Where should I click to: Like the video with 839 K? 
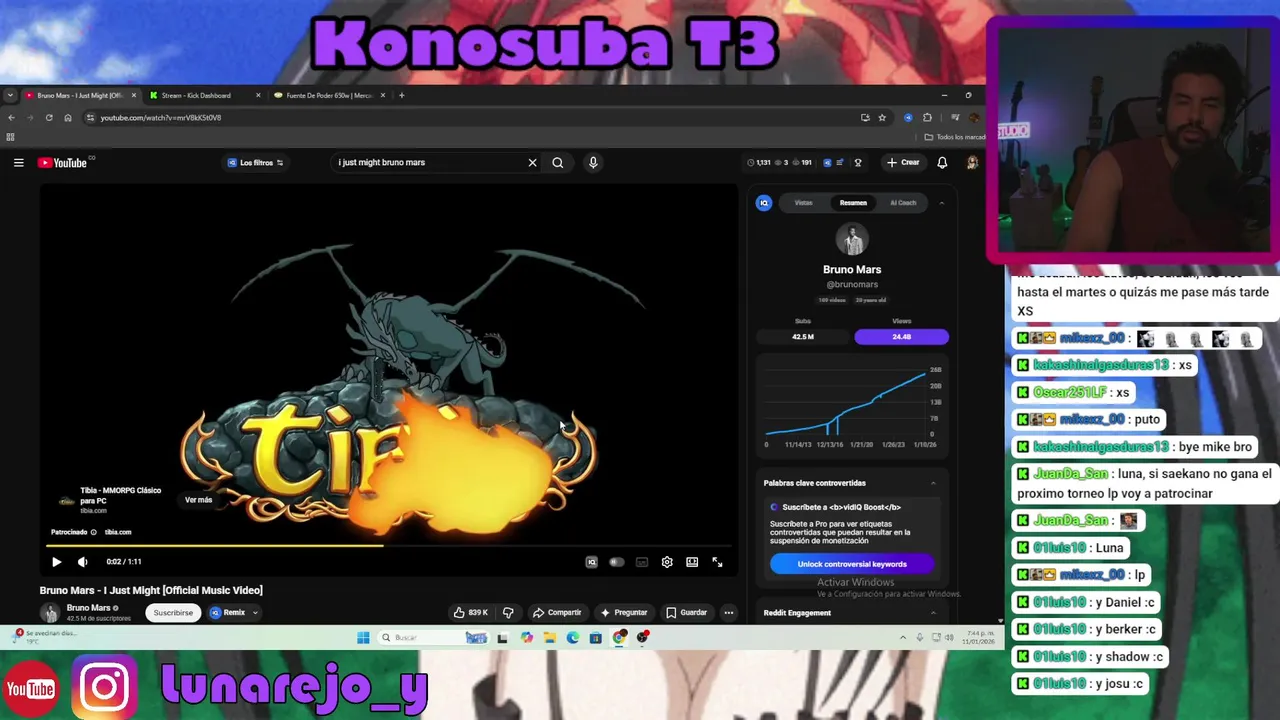coord(471,612)
